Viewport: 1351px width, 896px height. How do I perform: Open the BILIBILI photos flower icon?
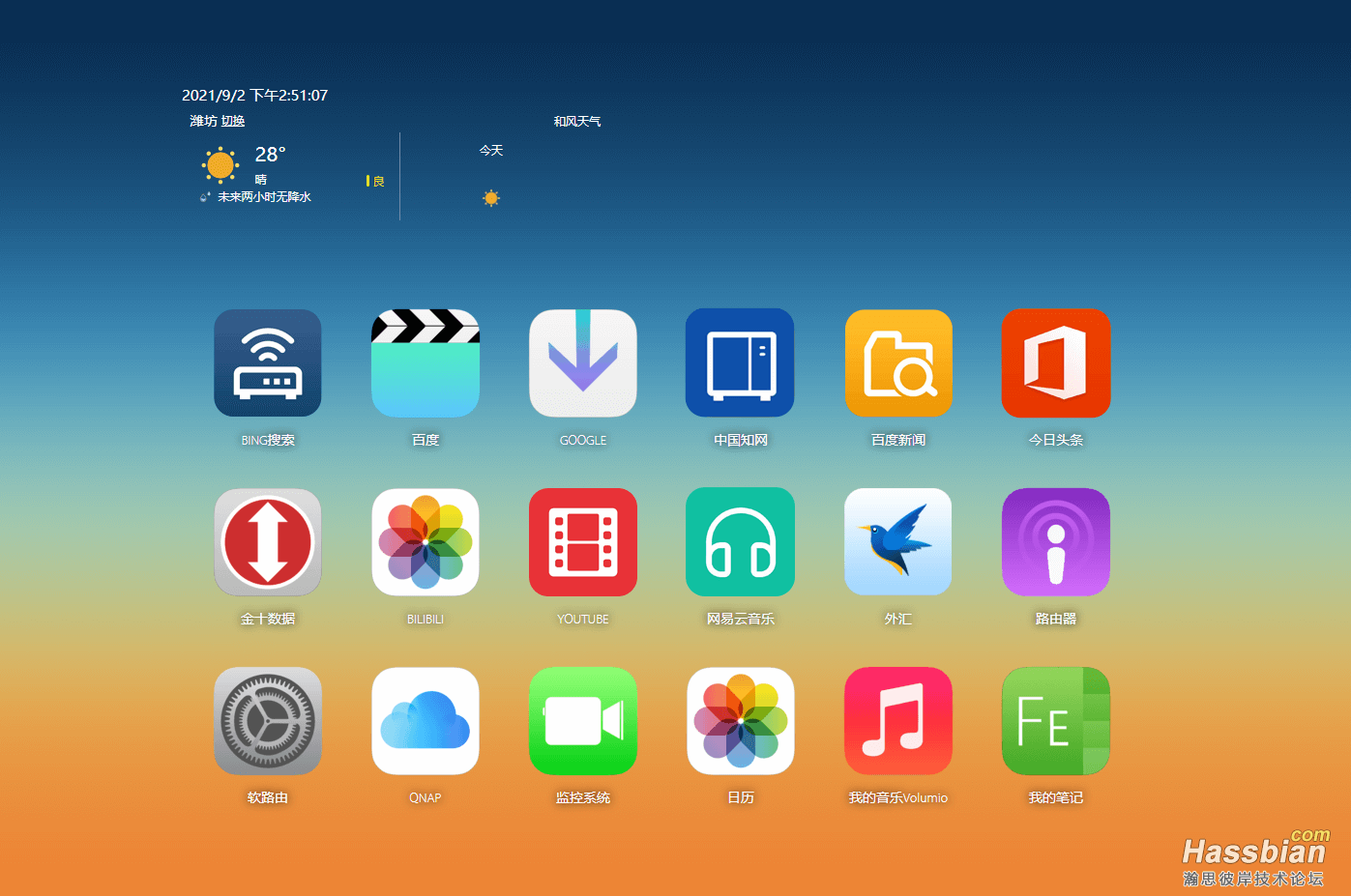pos(426,541)
